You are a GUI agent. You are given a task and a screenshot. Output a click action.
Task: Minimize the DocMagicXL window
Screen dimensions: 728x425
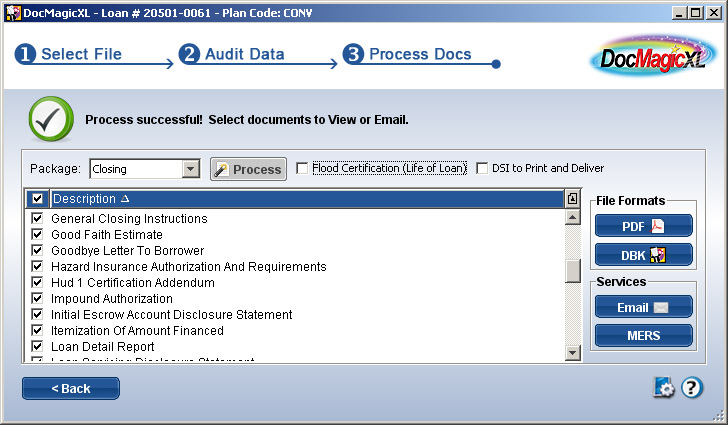pos(679,13)
